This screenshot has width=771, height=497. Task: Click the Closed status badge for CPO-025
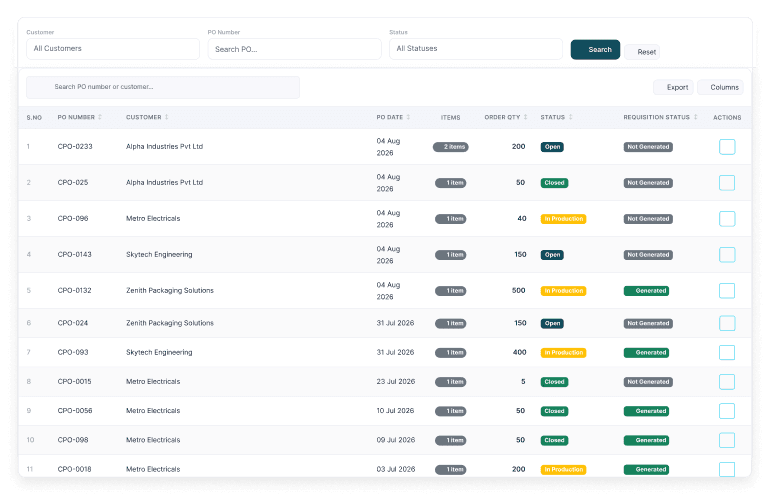tap(554, 182)
